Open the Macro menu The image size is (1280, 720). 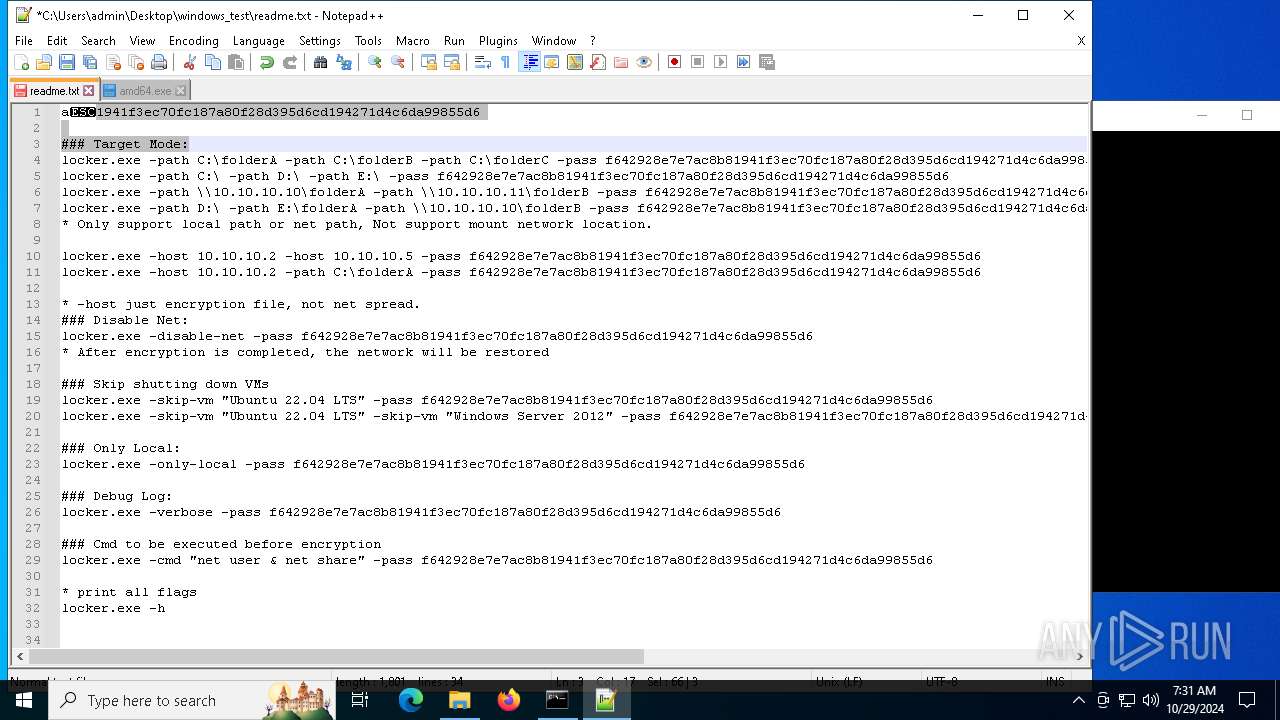tap(413, 41)
